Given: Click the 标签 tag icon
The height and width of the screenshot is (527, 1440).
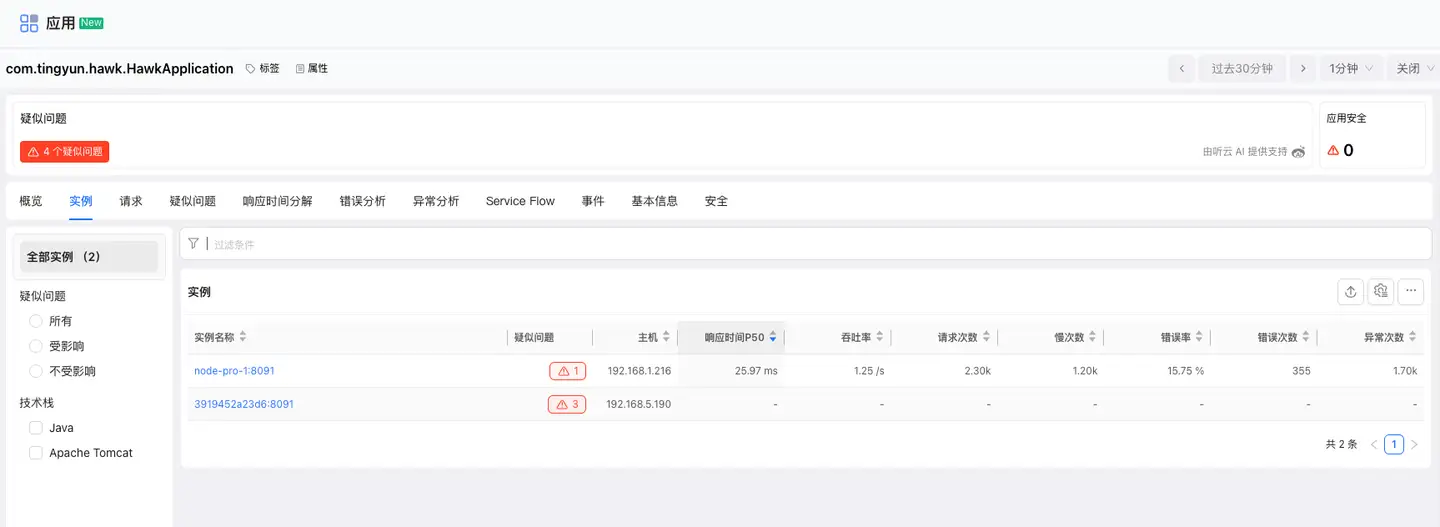Looking at the screenshot, I should pyautogui.click(x=251, y=69).
